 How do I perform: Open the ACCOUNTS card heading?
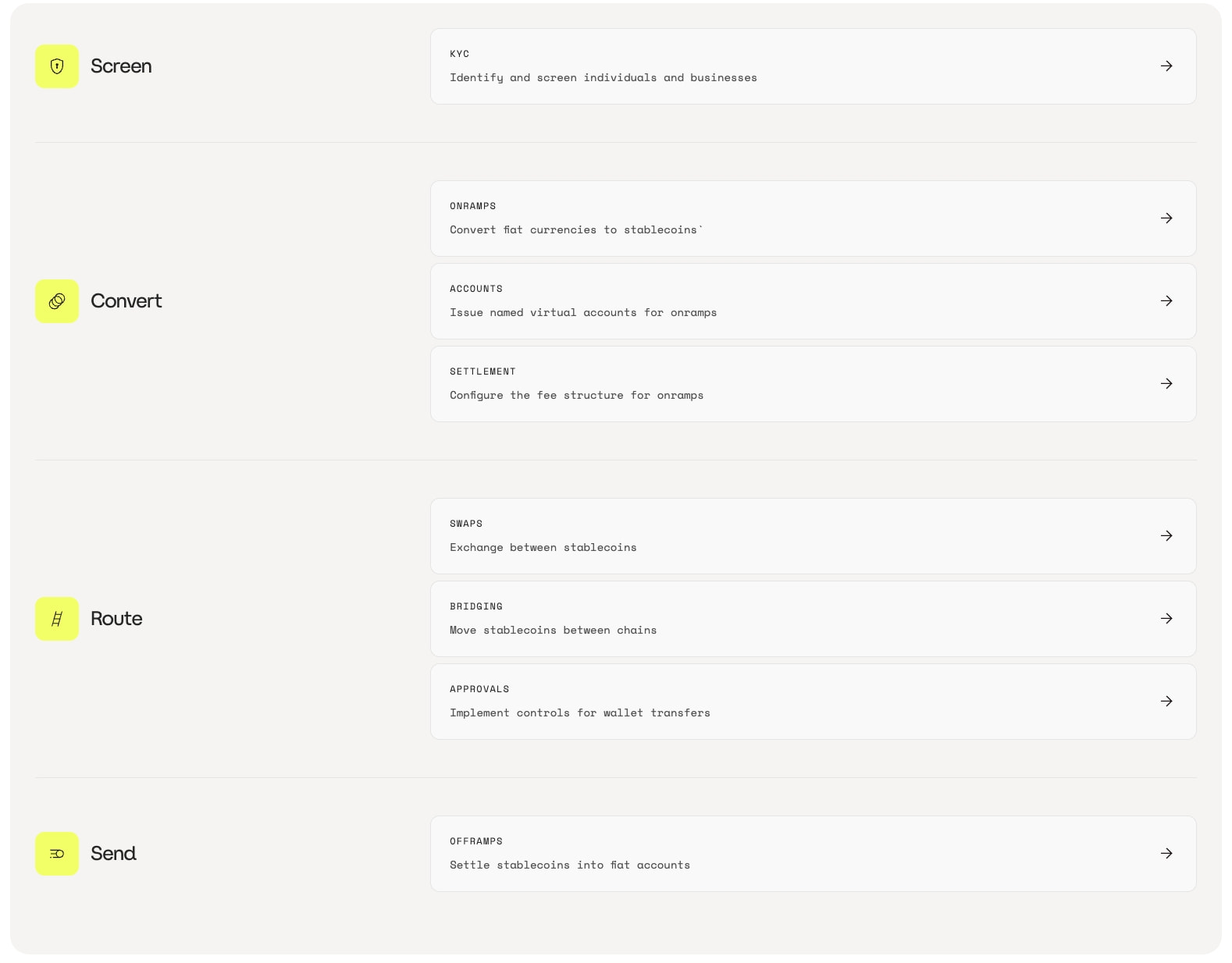tap(475, 289)
